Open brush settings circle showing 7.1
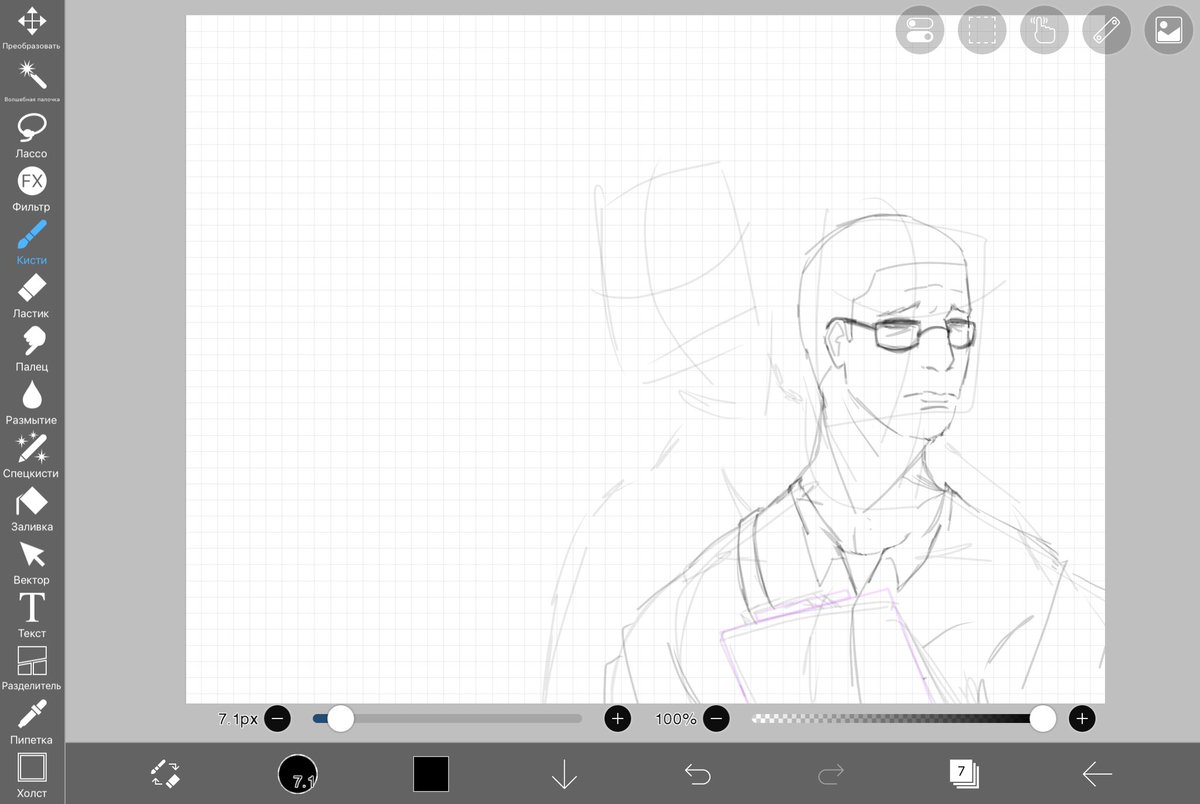1200x804 pixels. tap(298, 773)
